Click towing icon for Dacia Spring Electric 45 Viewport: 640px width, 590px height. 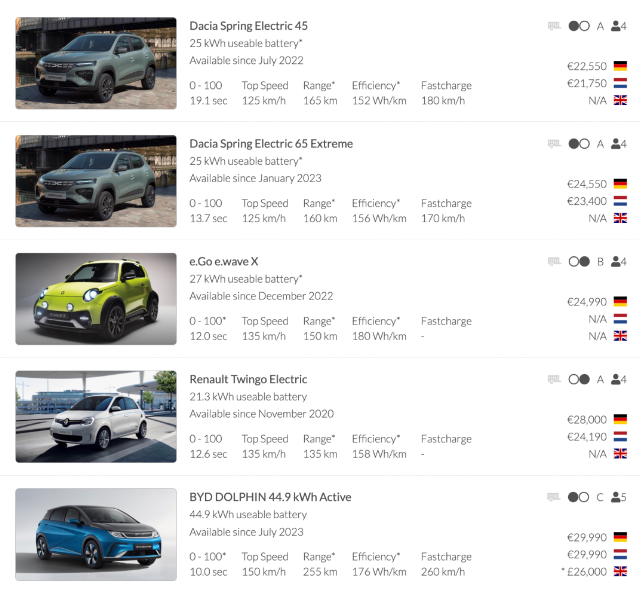(554, 26)
